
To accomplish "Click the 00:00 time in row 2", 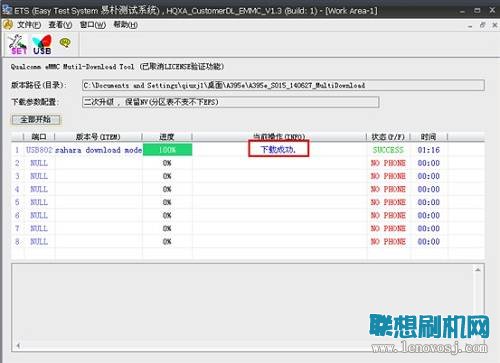I will [x=429, y=163].
